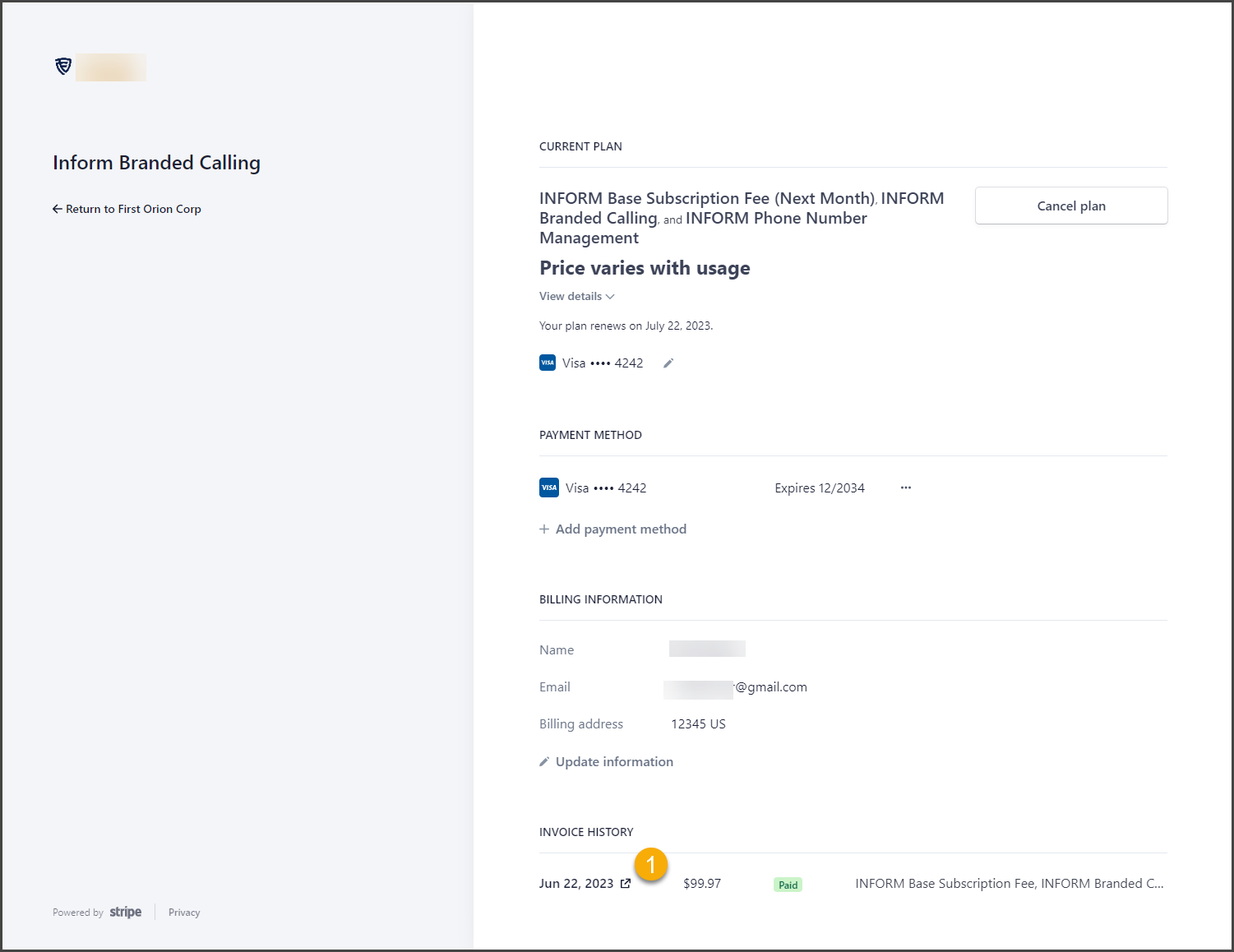This screenshot has height=952, width=1234.
Task: Click the BILLING INFORMATION section heading
Action: 601,599
